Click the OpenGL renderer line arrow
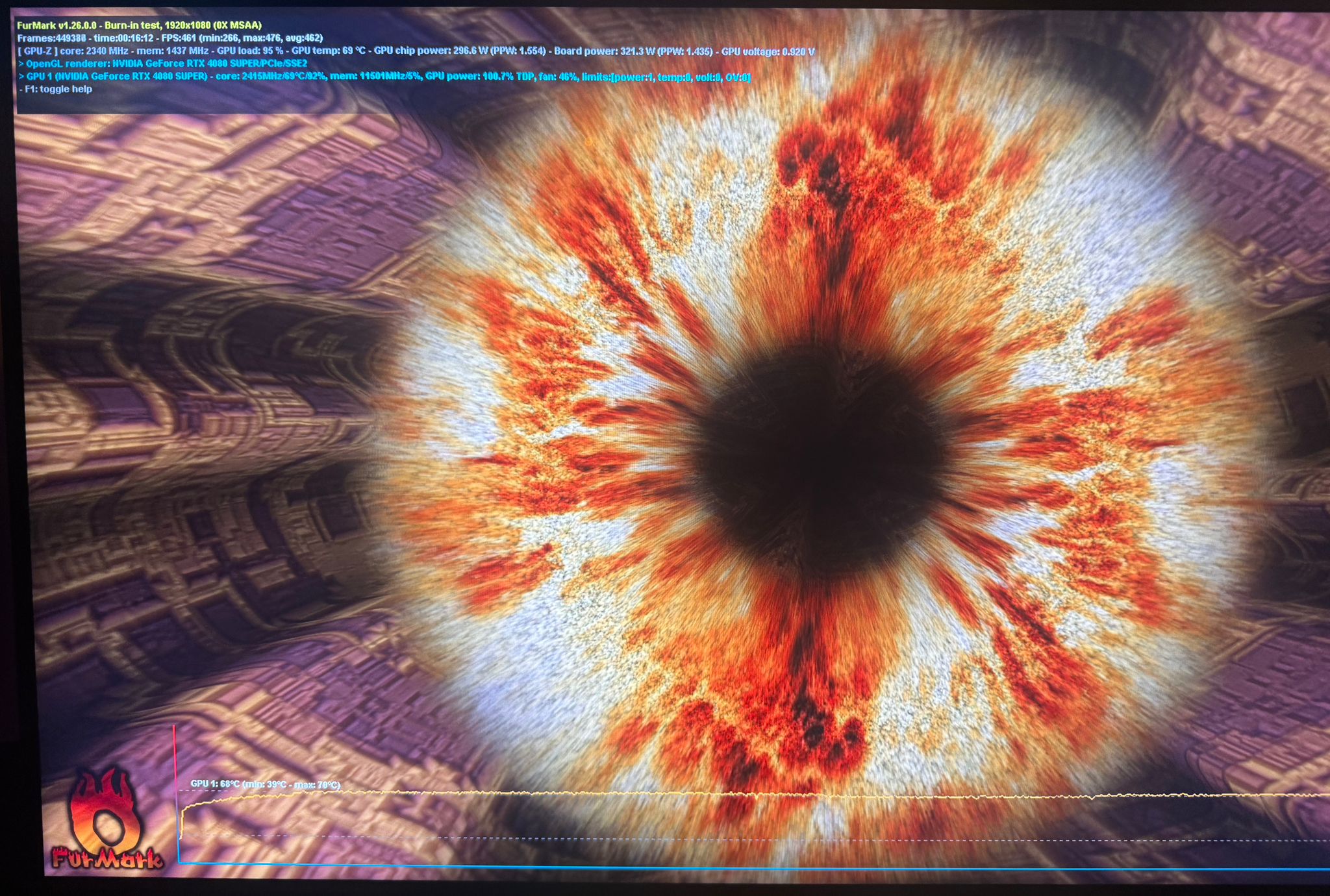The width and height of the screenshot is (1330, 896). (21, 64)
